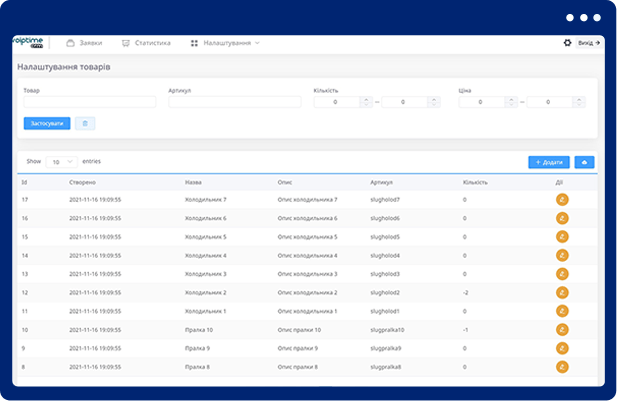Click the Id 17 cell
Image resolution: width=617 pixels, height=401 pixels.
pos(25,200)
